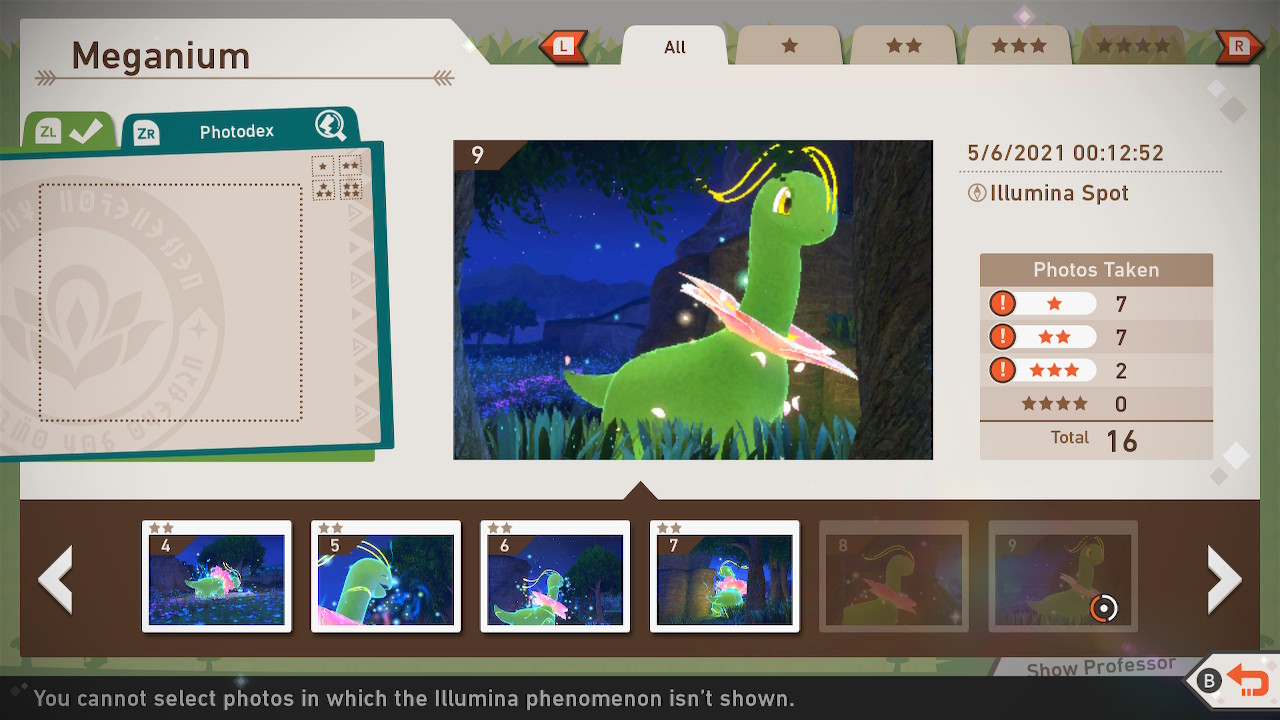Screen dimensions: 1280x720
Task: Click the one-star slot in Photodex grid
Action: pyautogui.click(x=322, y=166)
